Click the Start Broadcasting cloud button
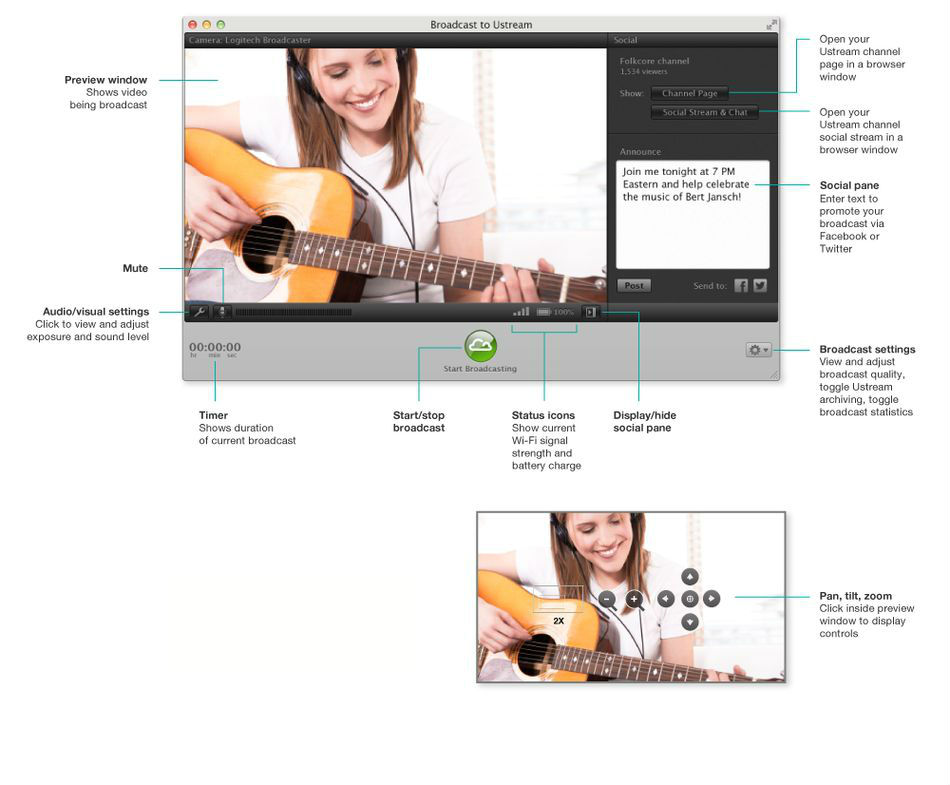The image size is (950, 785). pos(480,346)
